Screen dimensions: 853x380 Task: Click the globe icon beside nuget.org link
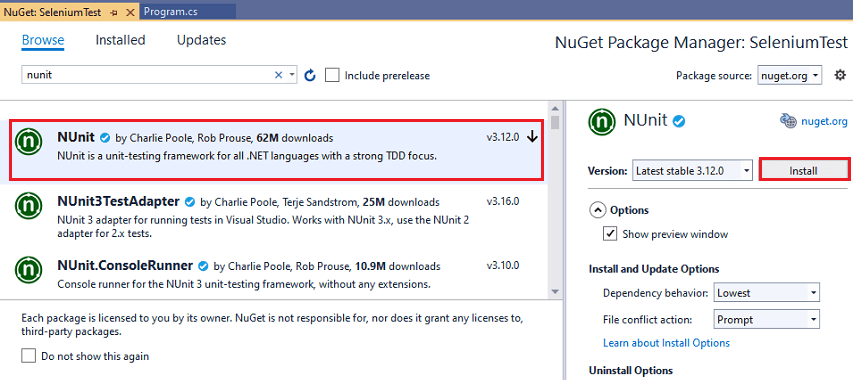pyautogui.click(x=788, y=121)
